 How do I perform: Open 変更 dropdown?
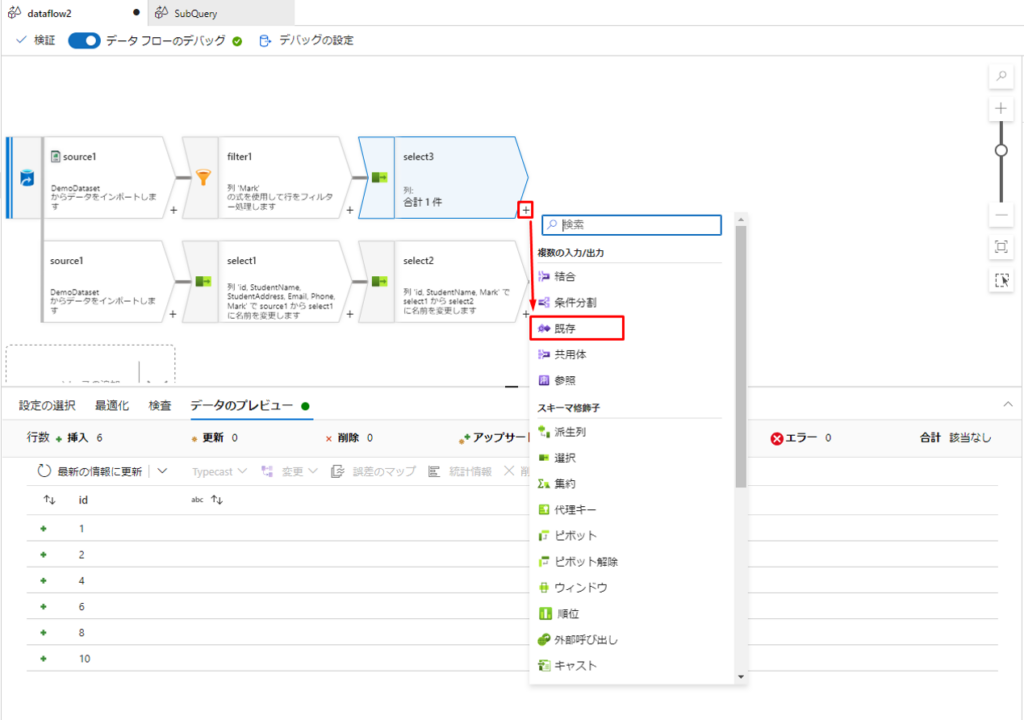pos(289,471)
